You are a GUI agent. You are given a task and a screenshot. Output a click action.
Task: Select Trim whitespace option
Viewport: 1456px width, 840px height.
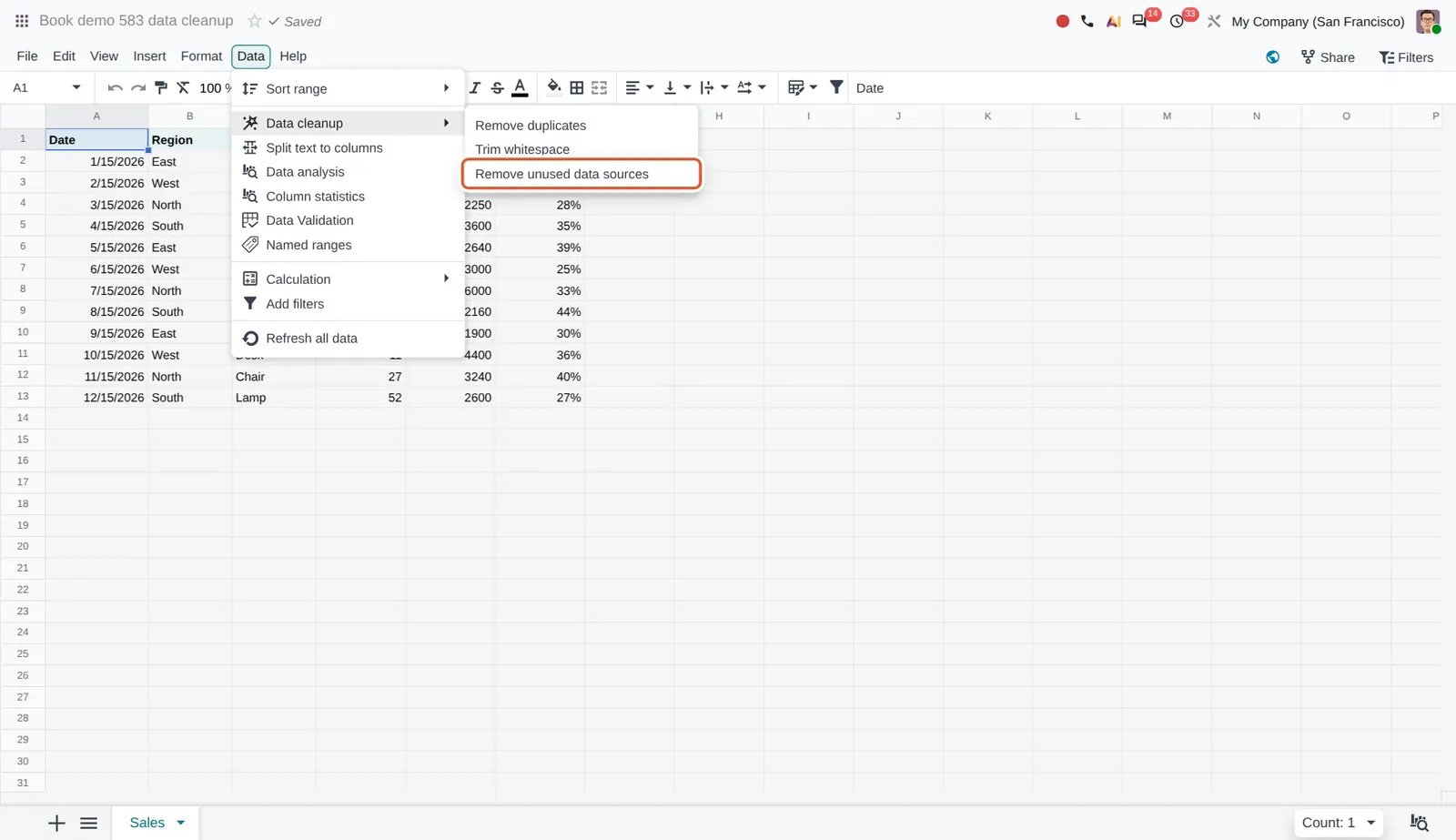pos(581,149)
